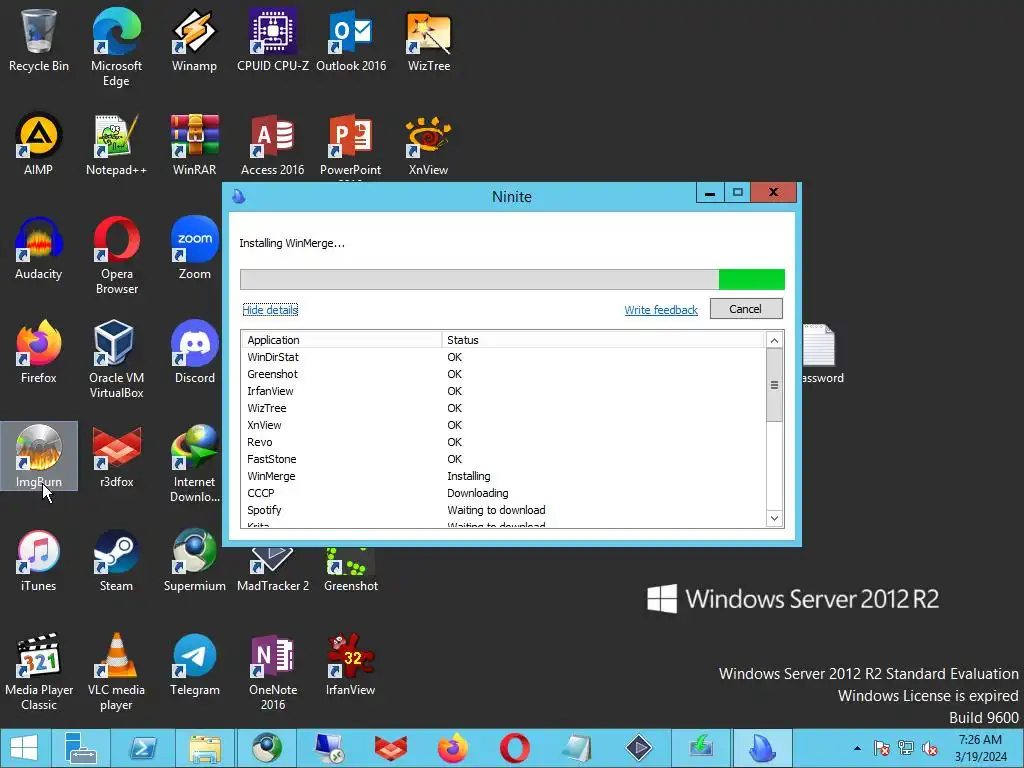Select the OneNote 2016 desktop icon
Image resolution: width=1024 pixels, height=768 pixels.
[273, 671]
